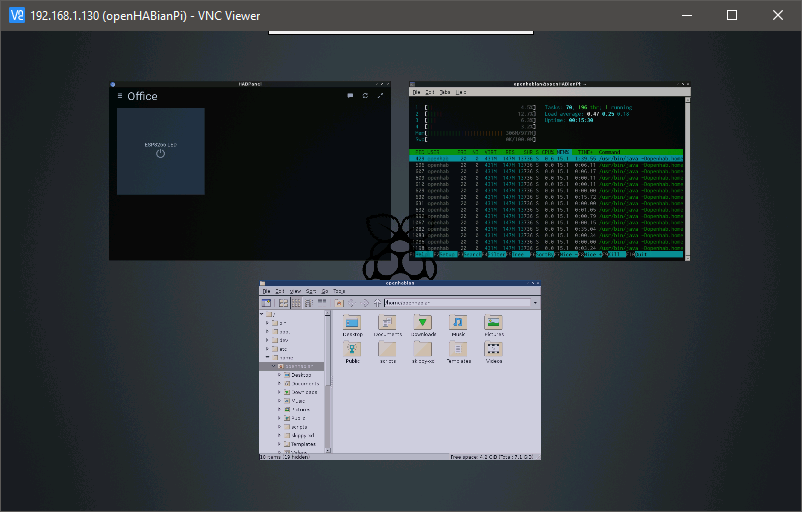Refresh the HABPanel dashboard
The height and width of the screenshot is (512, 802).
(365, 96)
